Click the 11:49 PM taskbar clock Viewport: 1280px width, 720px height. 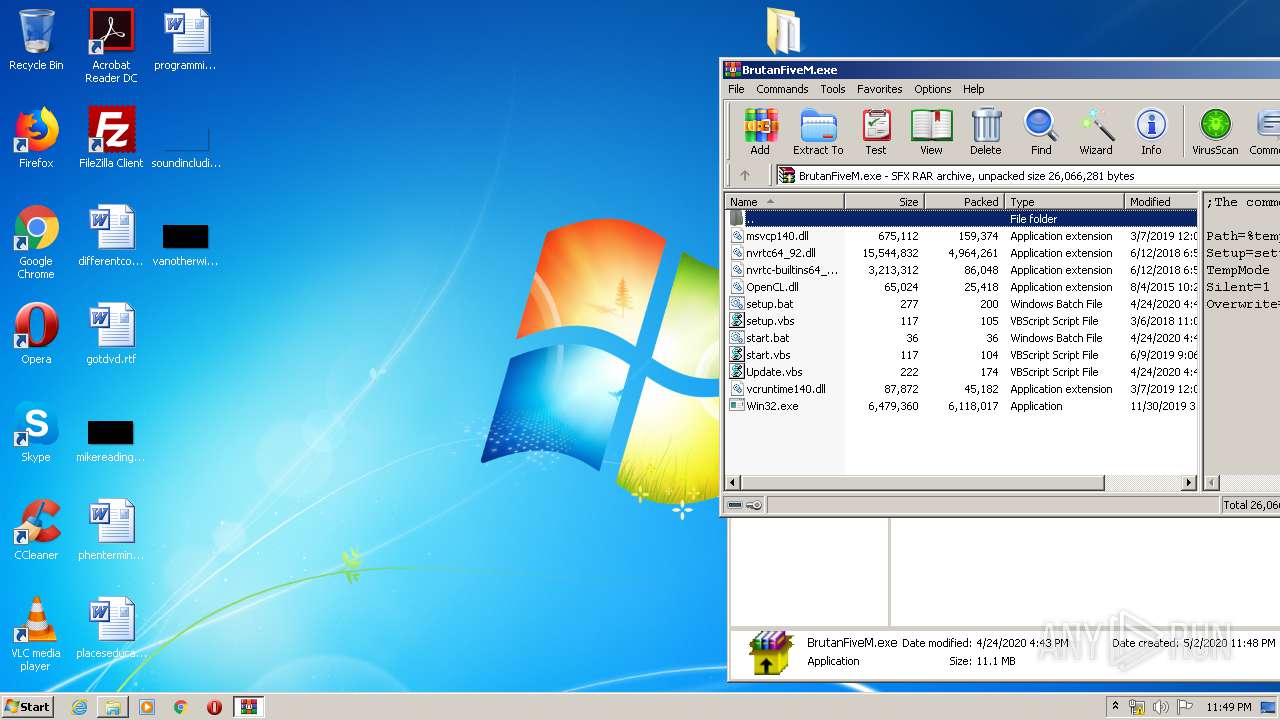click(1229, 707)
